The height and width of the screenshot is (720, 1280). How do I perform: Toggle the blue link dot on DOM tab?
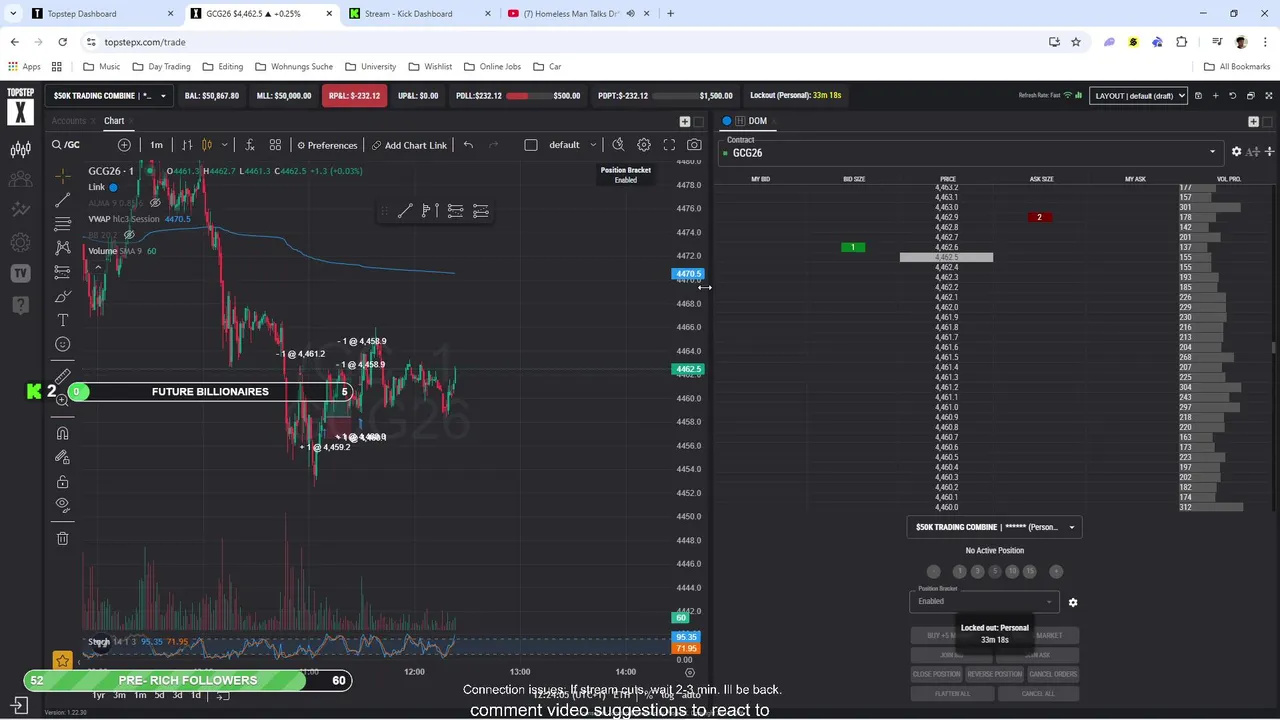point(727,121)
